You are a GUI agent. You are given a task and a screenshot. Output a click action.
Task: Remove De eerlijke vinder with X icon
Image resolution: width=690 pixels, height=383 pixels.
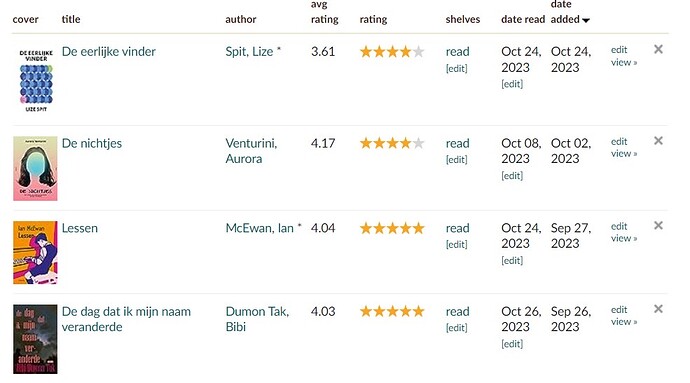pos(658,49)
